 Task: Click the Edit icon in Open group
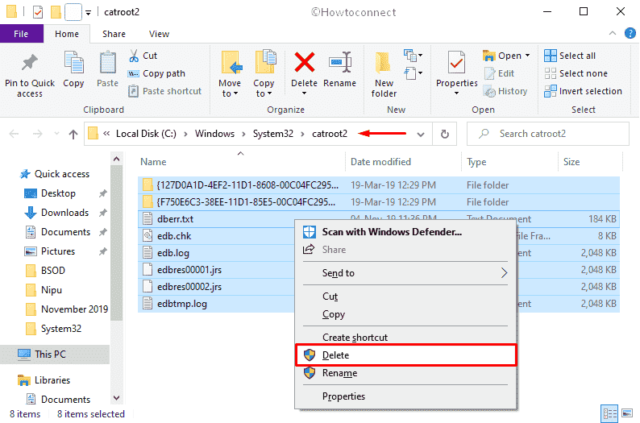489,73
